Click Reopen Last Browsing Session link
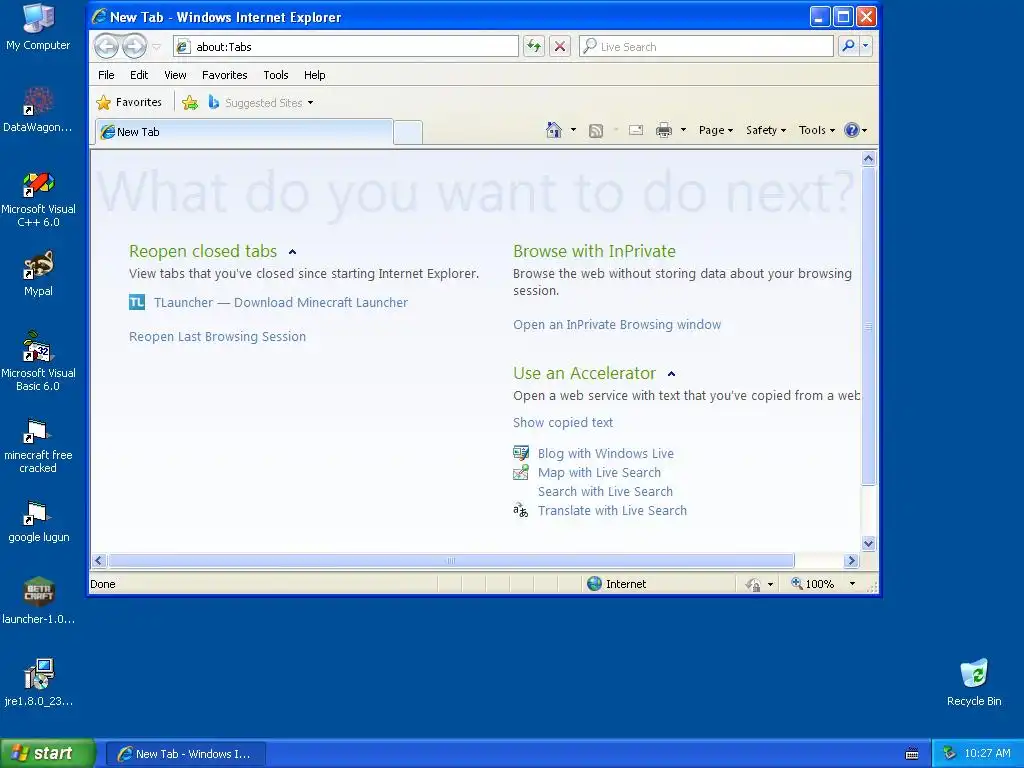 click(x=217, y=336)
